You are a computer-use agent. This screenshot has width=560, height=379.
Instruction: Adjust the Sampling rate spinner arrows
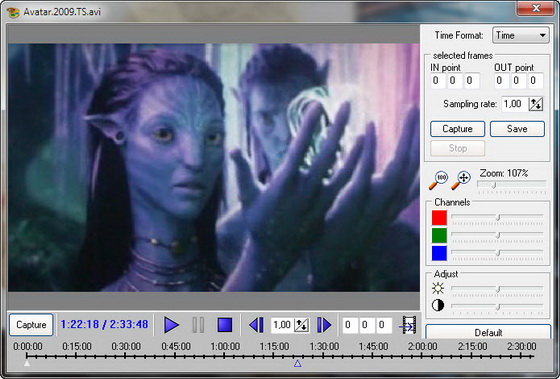[536, 104]
